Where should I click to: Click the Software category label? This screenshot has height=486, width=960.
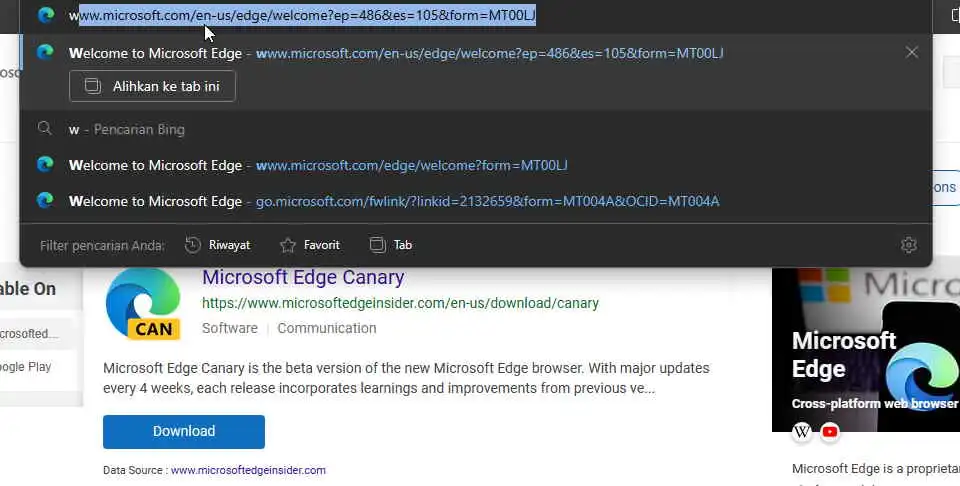point(230,328)
